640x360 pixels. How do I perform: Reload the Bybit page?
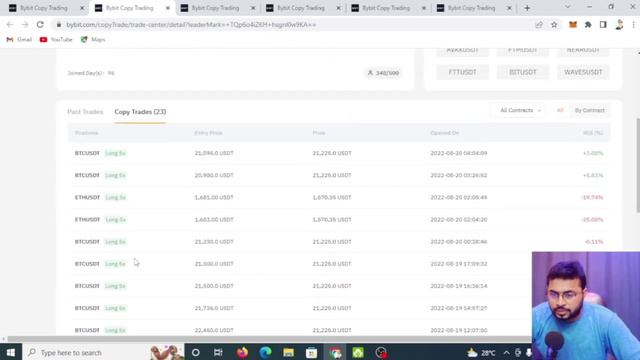pyautogui.click(x=40, y=25)
